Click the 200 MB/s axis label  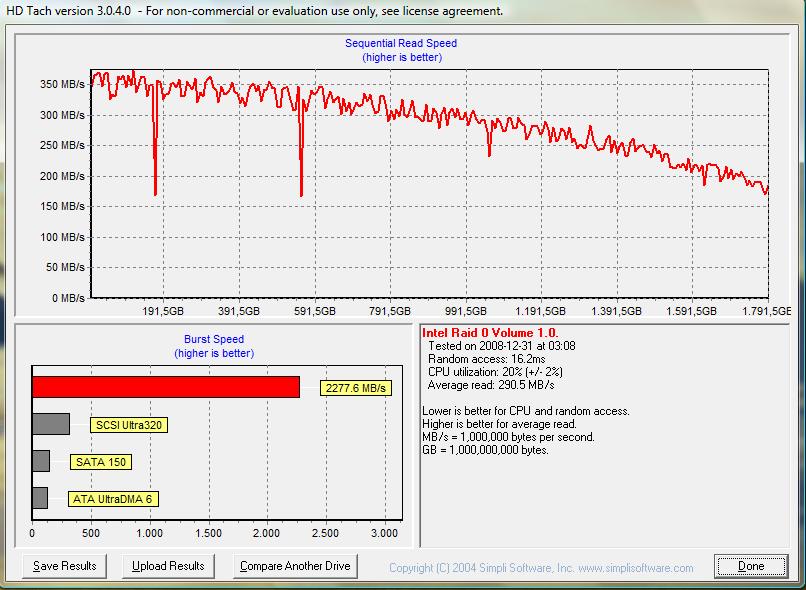click(62, 176)
